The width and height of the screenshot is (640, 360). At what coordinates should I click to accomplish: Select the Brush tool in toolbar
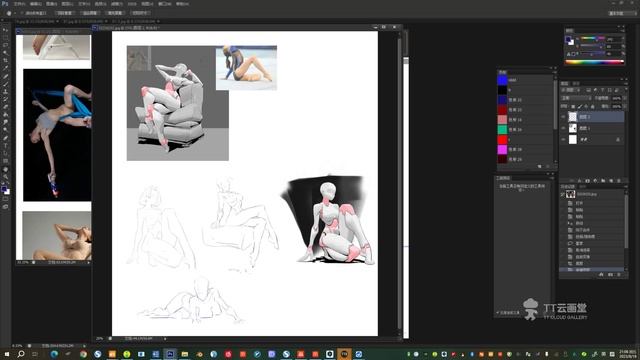pos(6,84)
